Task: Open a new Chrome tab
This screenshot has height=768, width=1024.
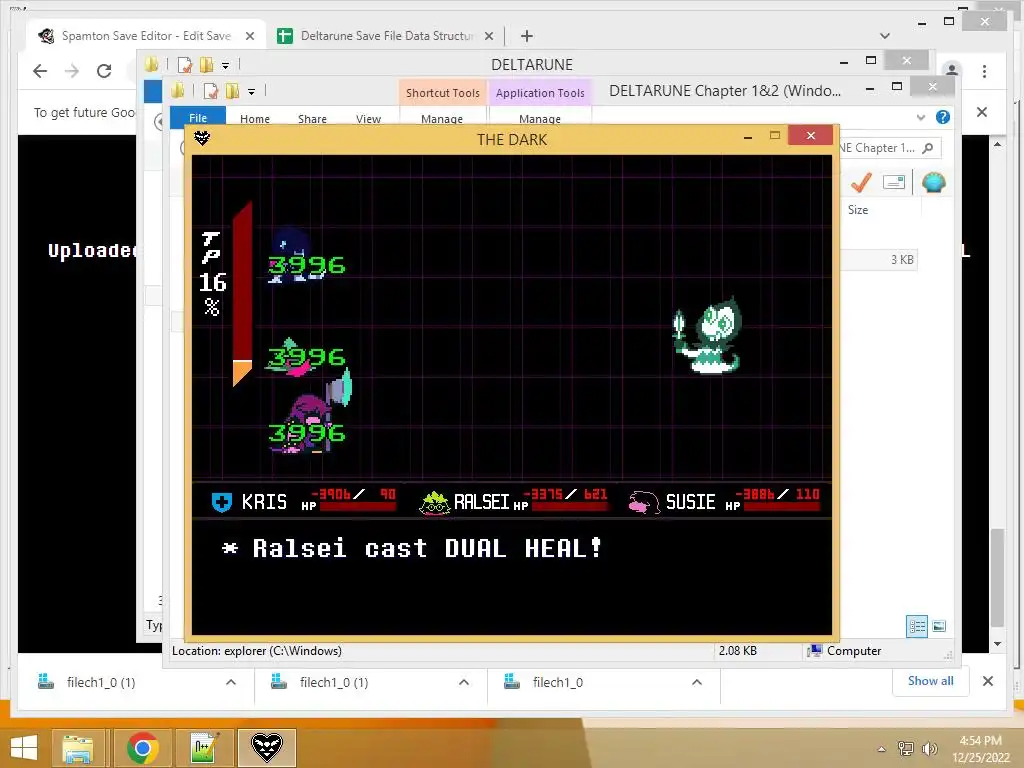Action: 527,36
